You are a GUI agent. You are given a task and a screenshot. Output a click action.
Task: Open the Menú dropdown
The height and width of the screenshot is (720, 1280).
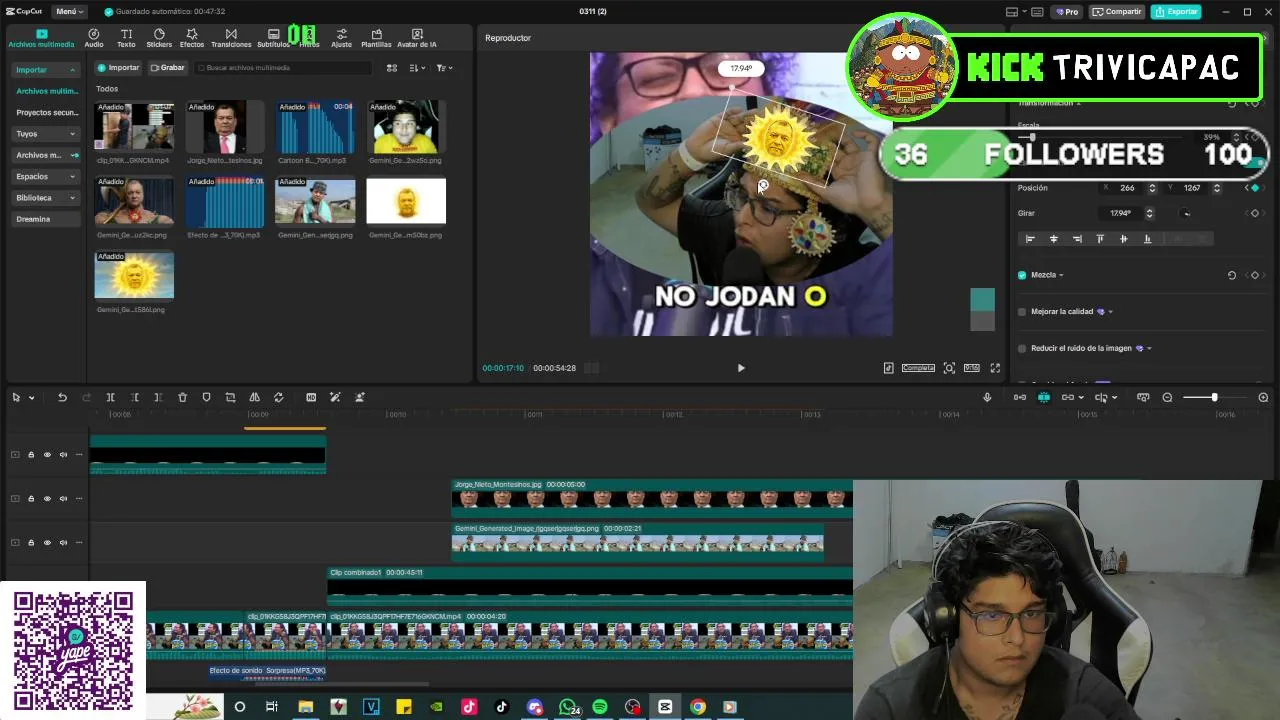point(68,11)
